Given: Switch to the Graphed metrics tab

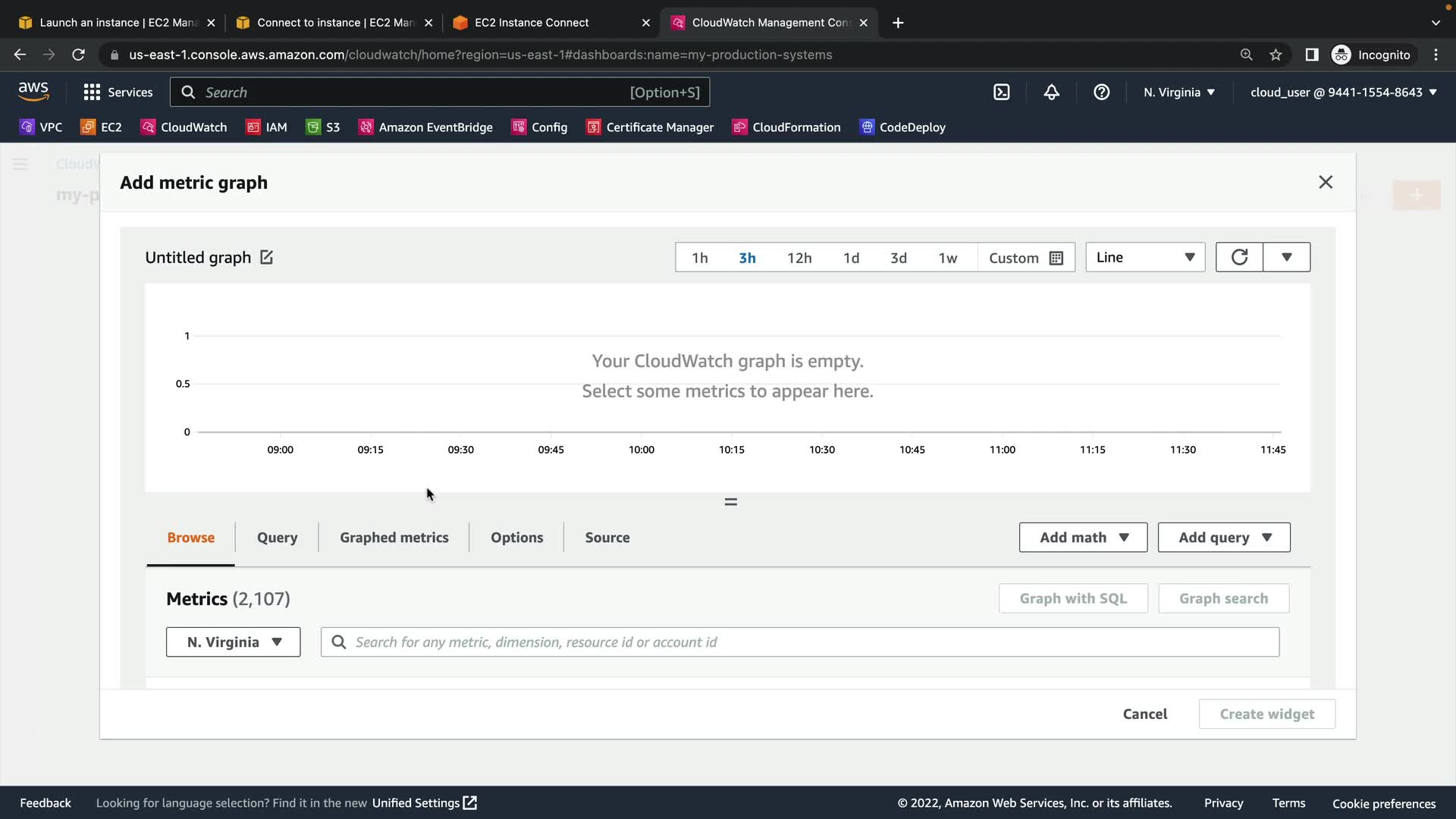Looking at the screenshot, I should tap(394, 538).
